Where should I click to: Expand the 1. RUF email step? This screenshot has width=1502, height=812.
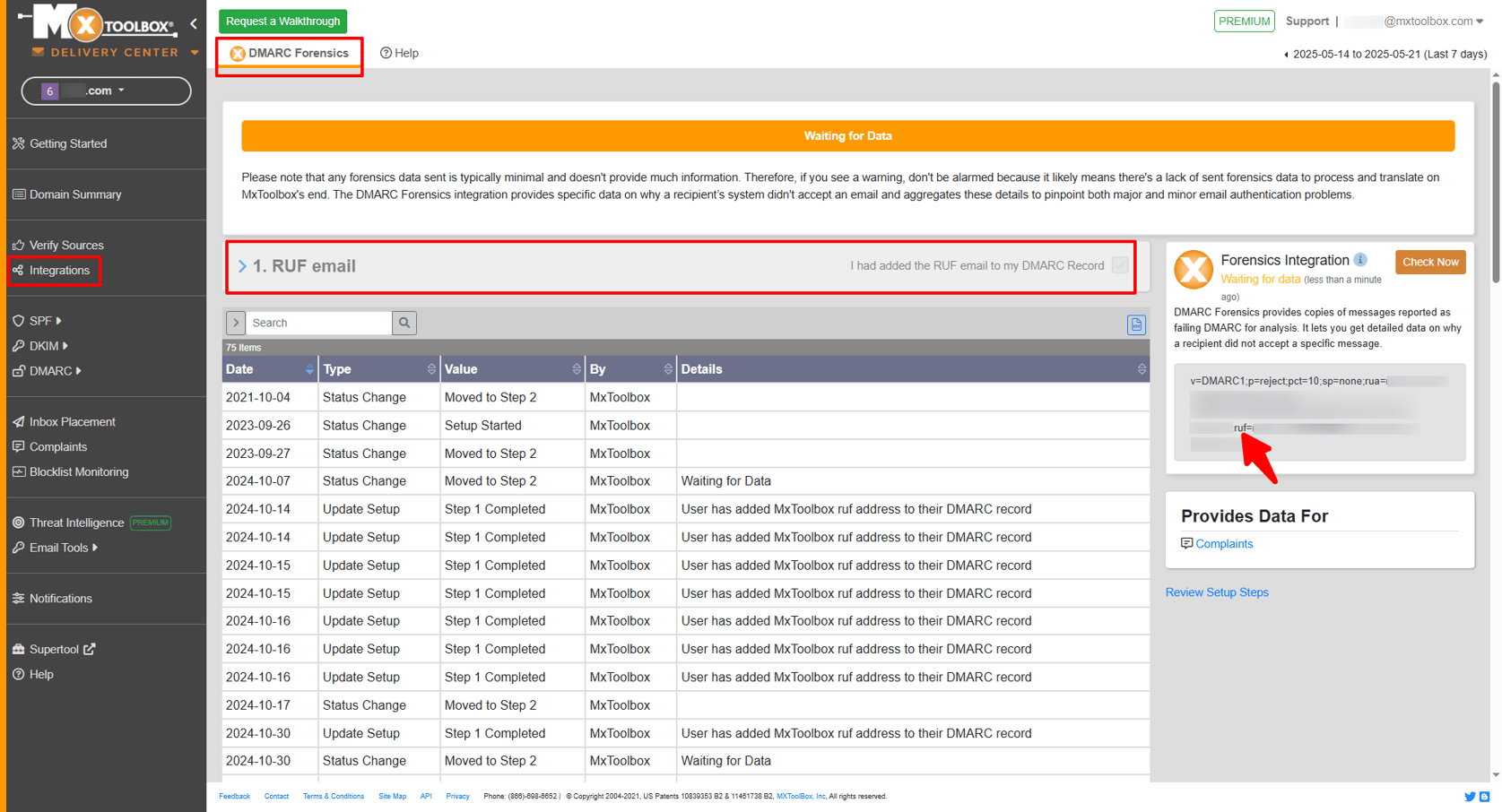tap(242, 266)
